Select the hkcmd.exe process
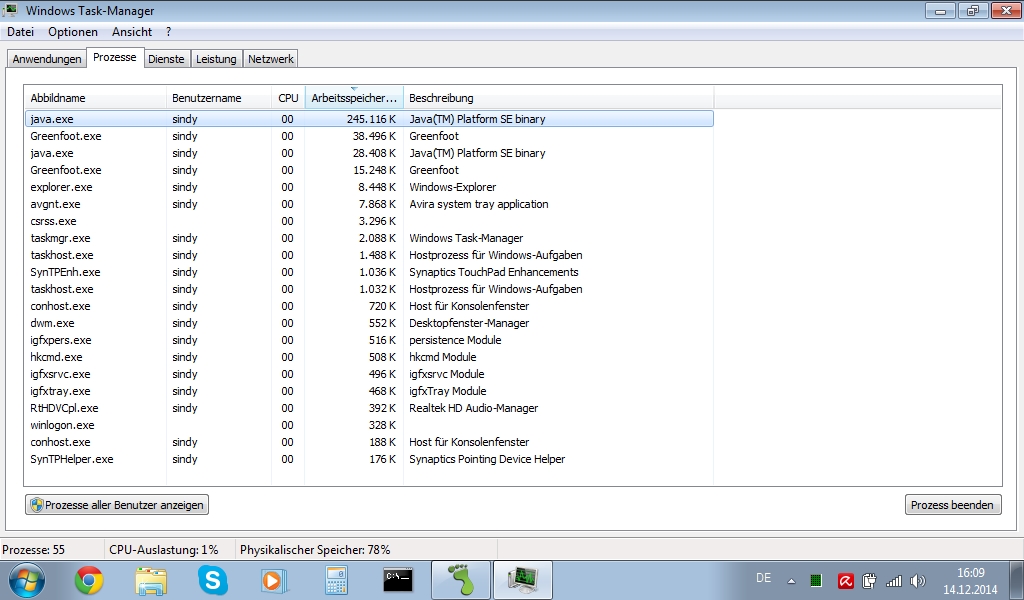 point(369,356)
